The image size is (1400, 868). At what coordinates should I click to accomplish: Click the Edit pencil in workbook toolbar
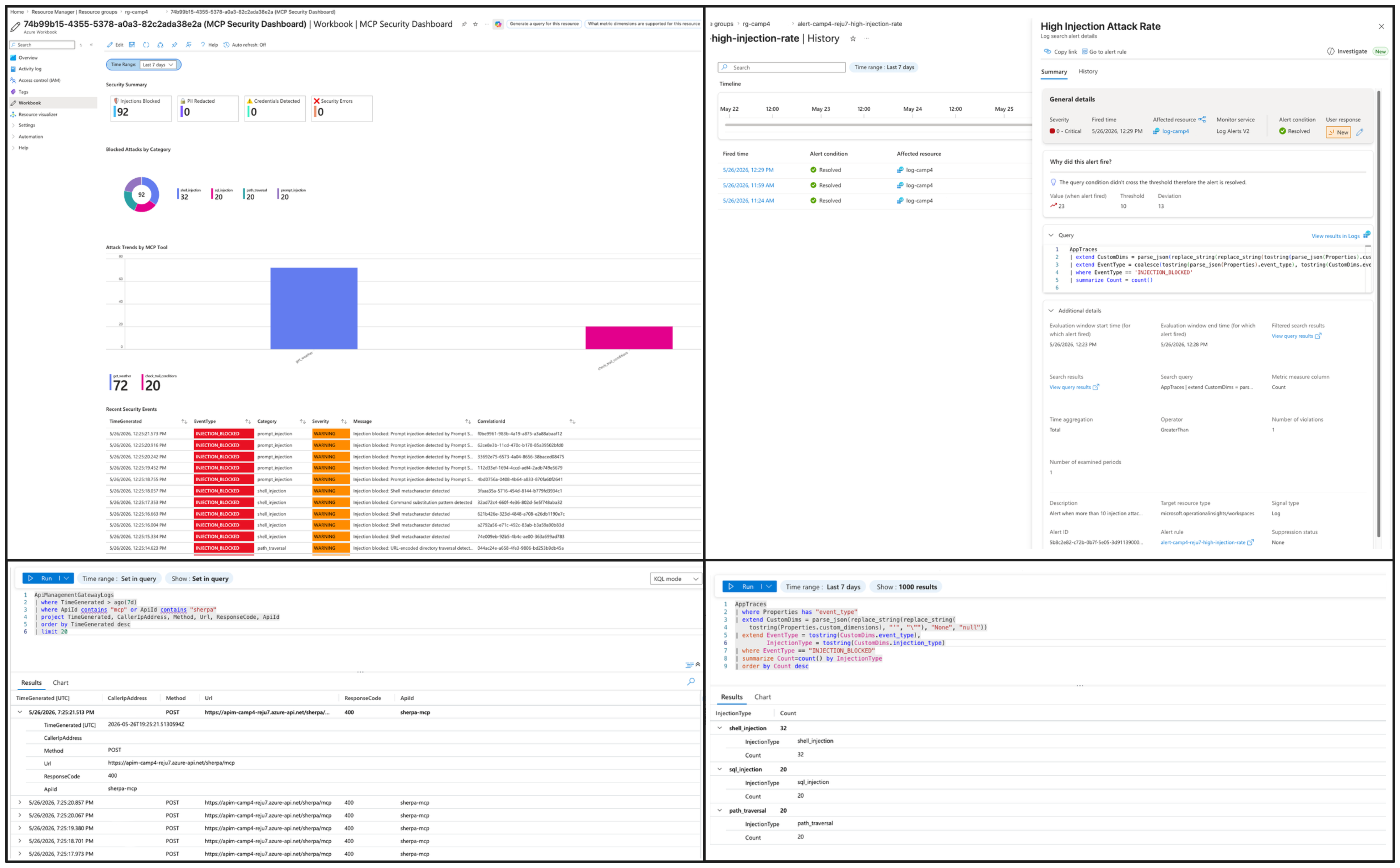(x=115, y=45)
